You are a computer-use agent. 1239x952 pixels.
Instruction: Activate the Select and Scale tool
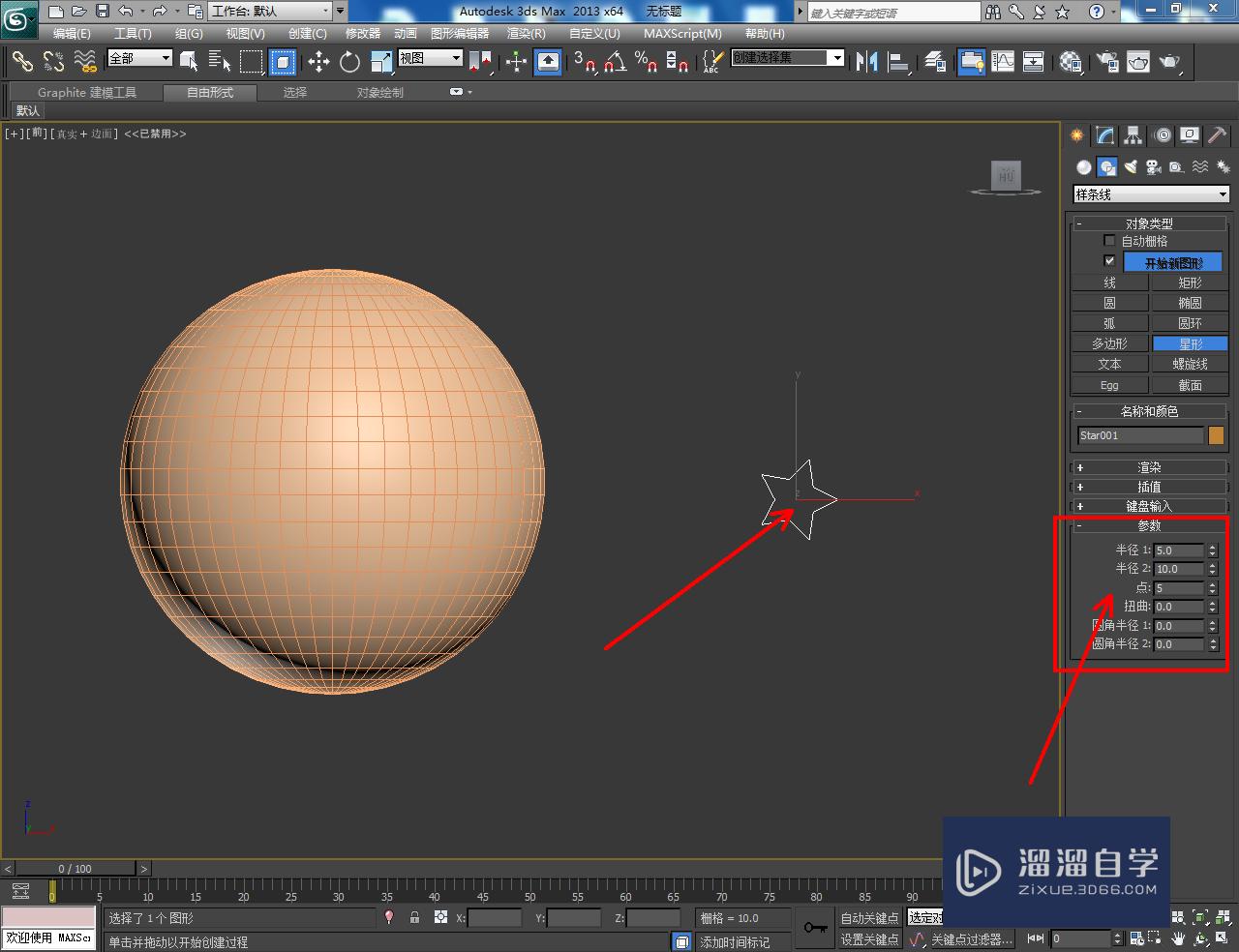tap(381, 62)
